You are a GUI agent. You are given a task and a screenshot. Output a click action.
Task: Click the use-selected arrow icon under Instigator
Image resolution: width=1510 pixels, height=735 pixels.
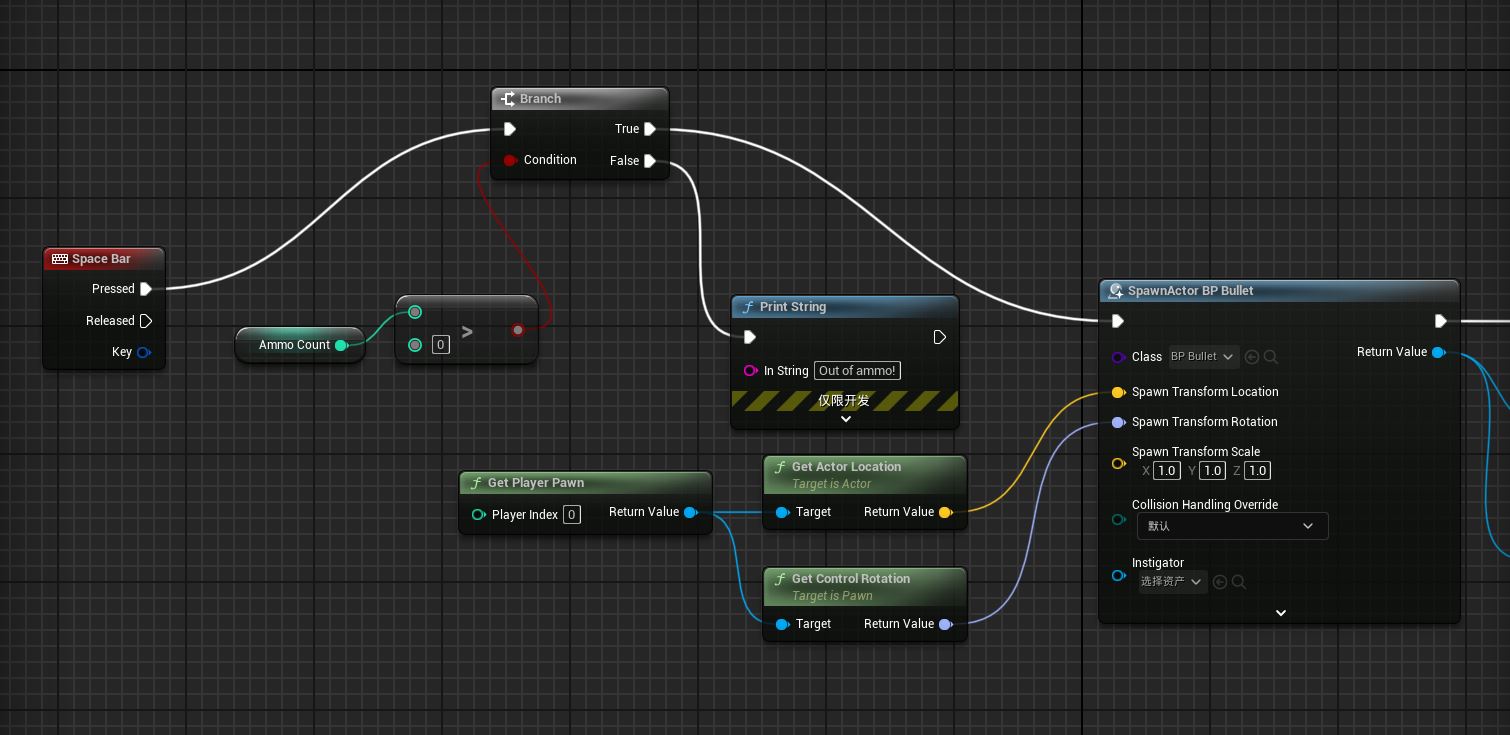click(1219, 582)
